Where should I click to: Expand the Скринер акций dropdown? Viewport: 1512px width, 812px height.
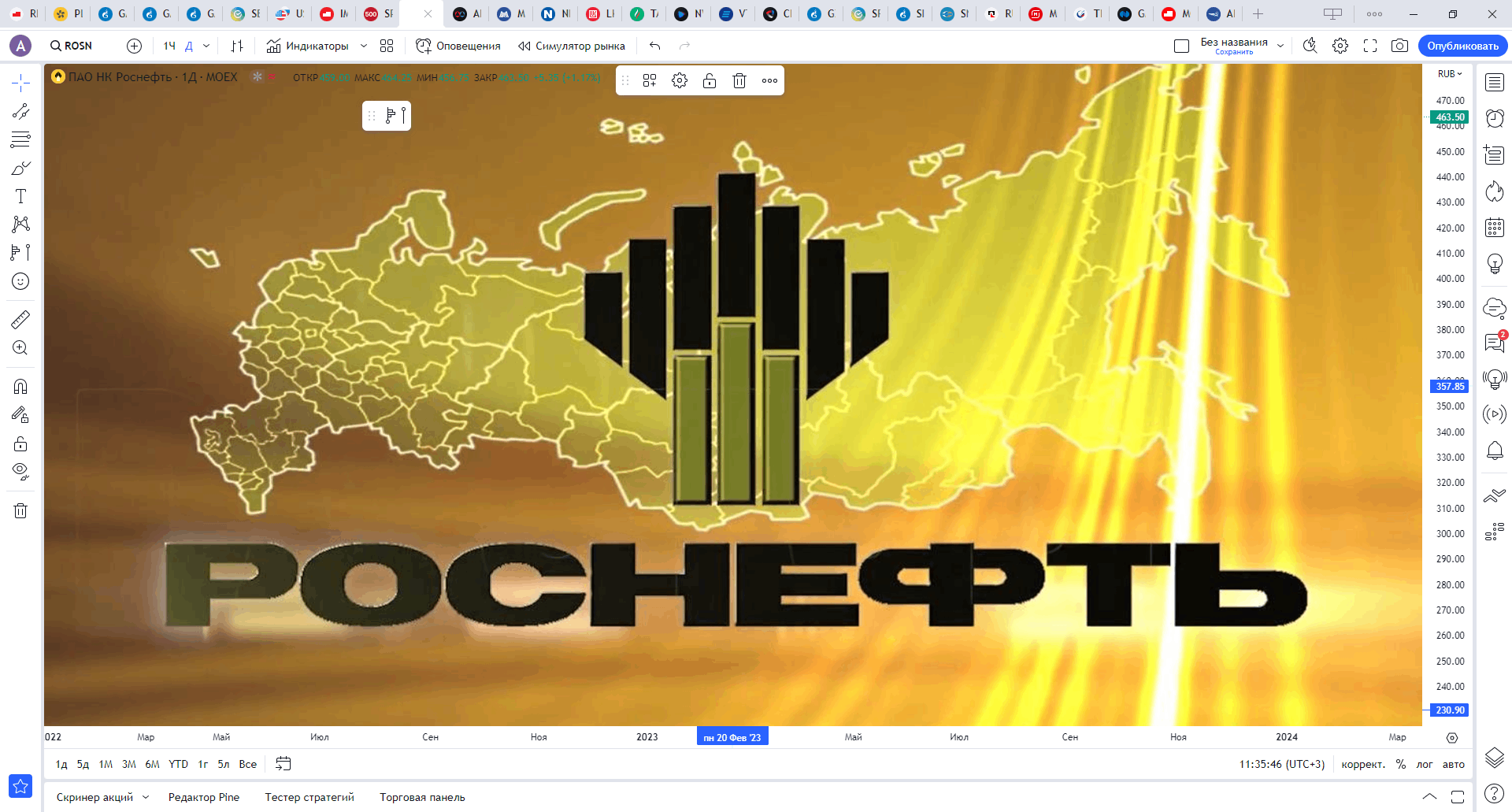(x=146, y=797)
